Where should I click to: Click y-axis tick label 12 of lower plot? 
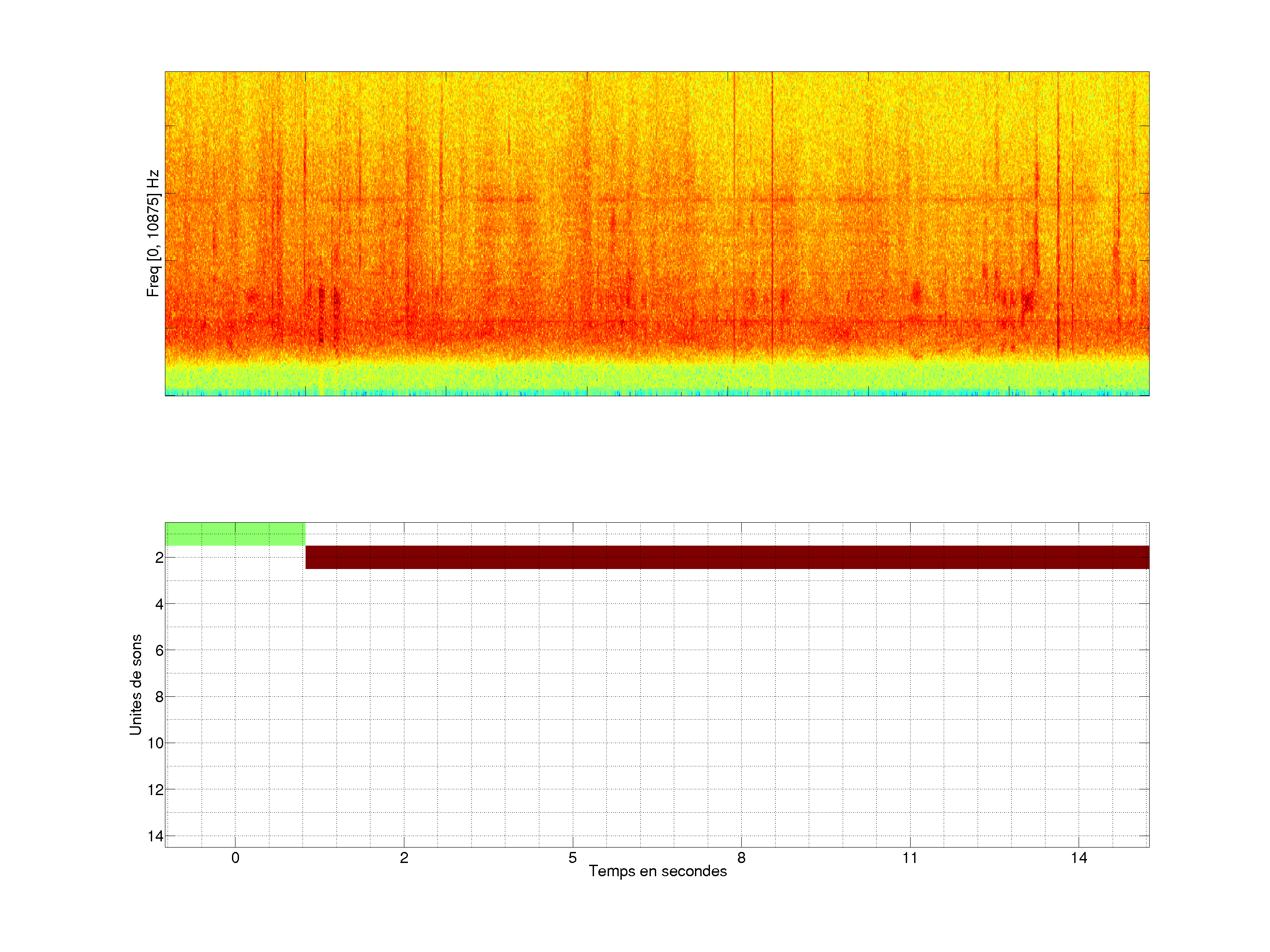(x=156, y=790)
